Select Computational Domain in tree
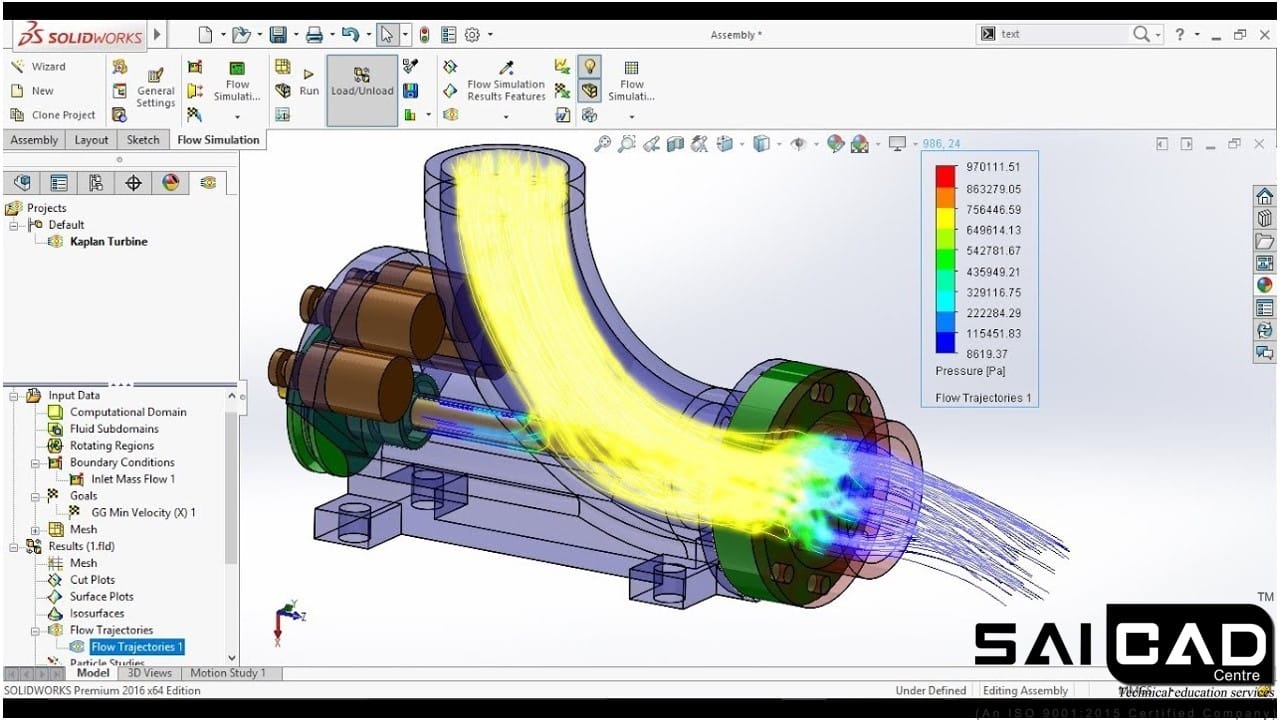 point(128,412)
